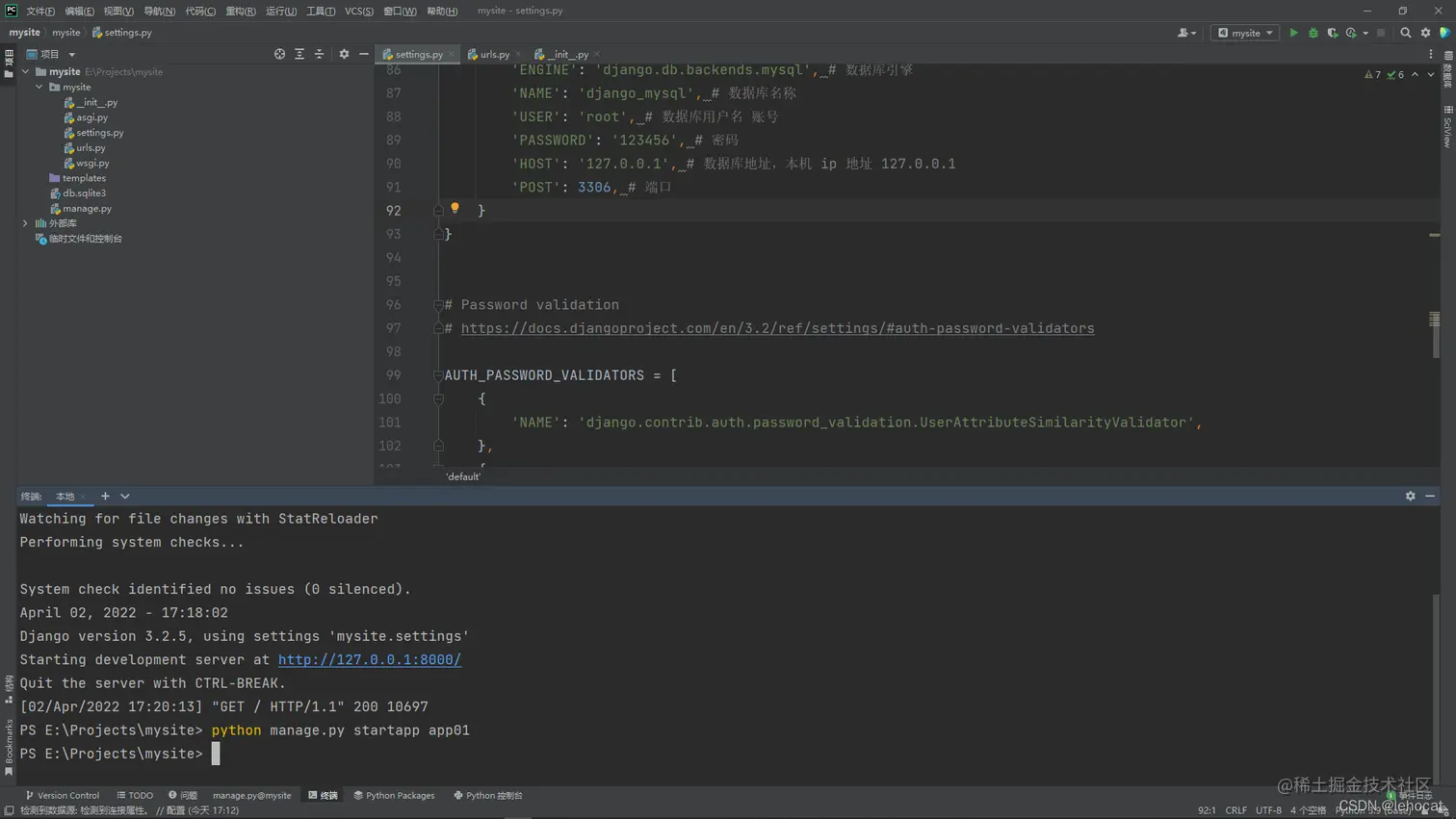
Task: Toggle the Bookmarks side tool window
Action: [x=8, y=748]
